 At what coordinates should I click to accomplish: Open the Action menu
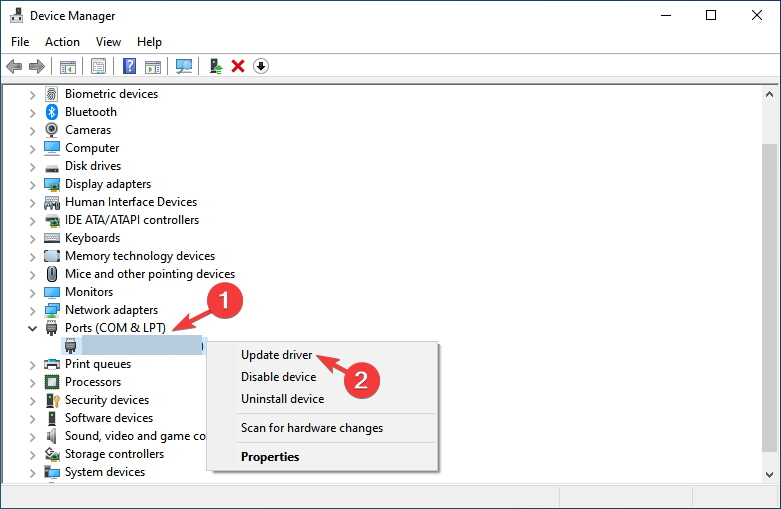pos(62,42)
